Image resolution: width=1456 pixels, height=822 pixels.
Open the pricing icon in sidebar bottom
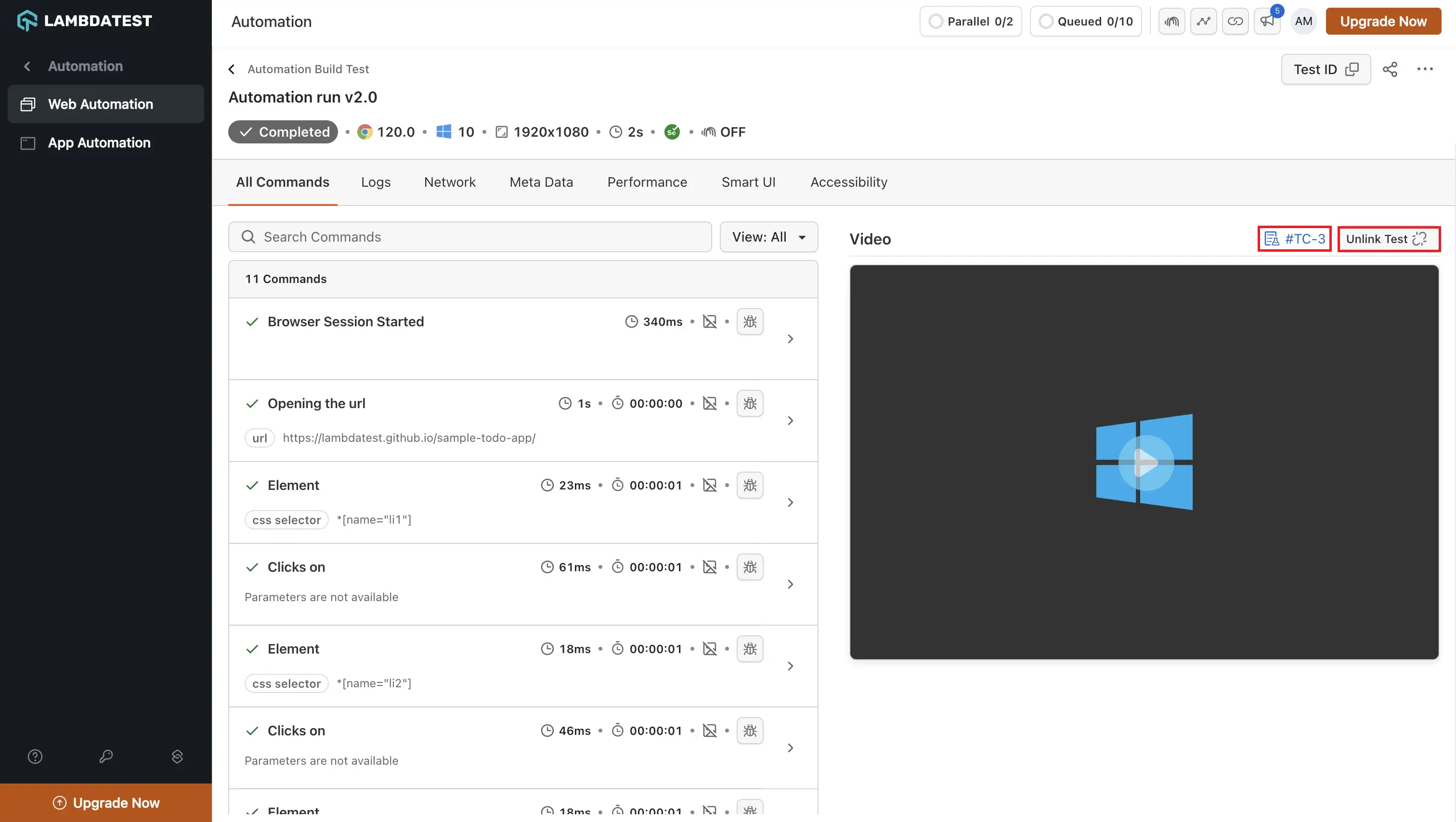177,757
